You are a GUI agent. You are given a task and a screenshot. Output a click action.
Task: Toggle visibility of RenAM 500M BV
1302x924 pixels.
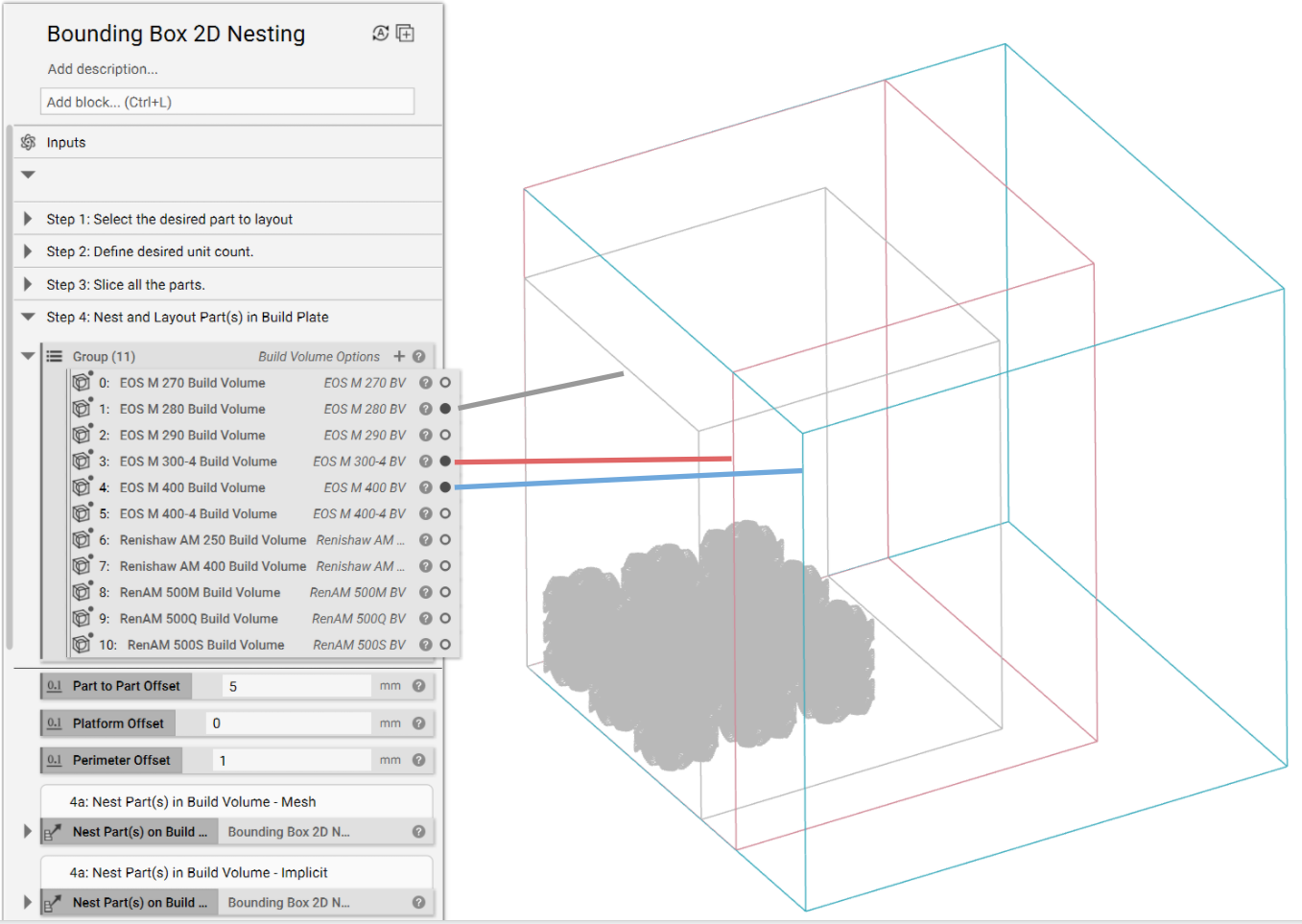445,592
